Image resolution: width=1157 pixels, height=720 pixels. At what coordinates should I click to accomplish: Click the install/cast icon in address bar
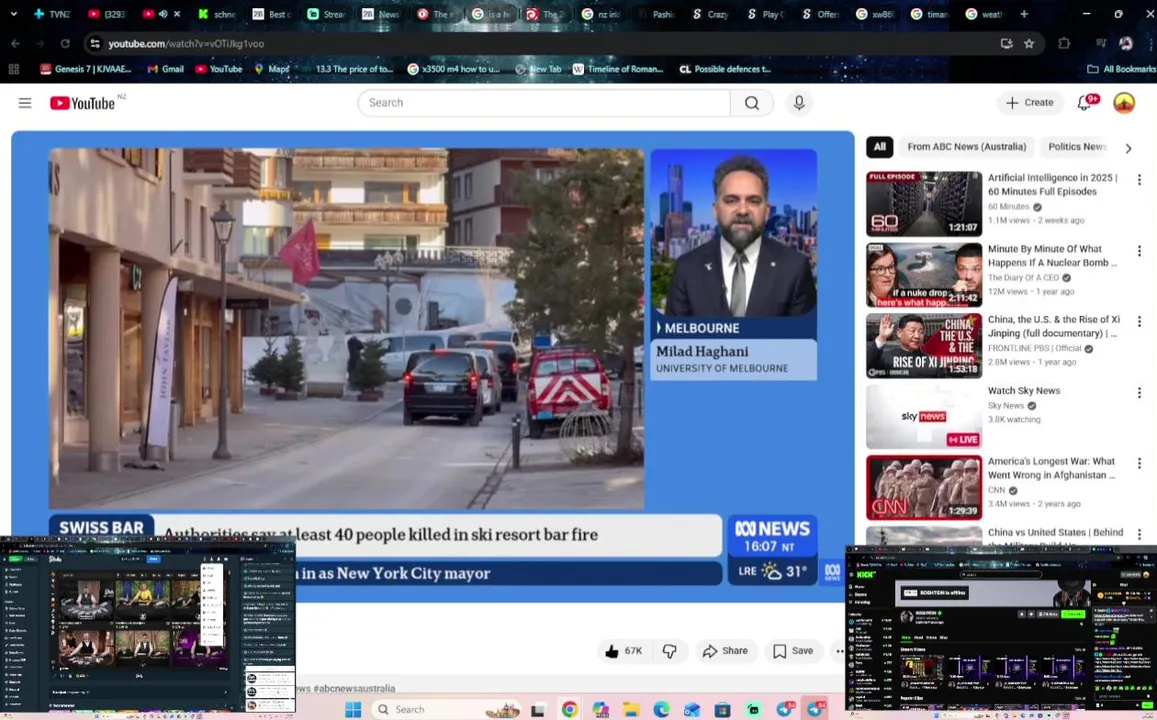click(x=1006, y=44)
